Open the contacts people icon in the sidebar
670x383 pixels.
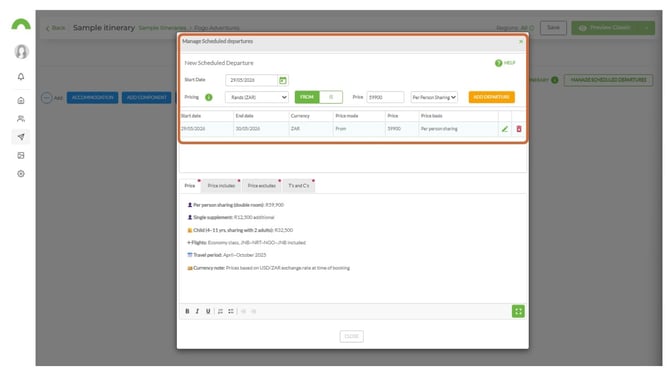coord(21,119)
